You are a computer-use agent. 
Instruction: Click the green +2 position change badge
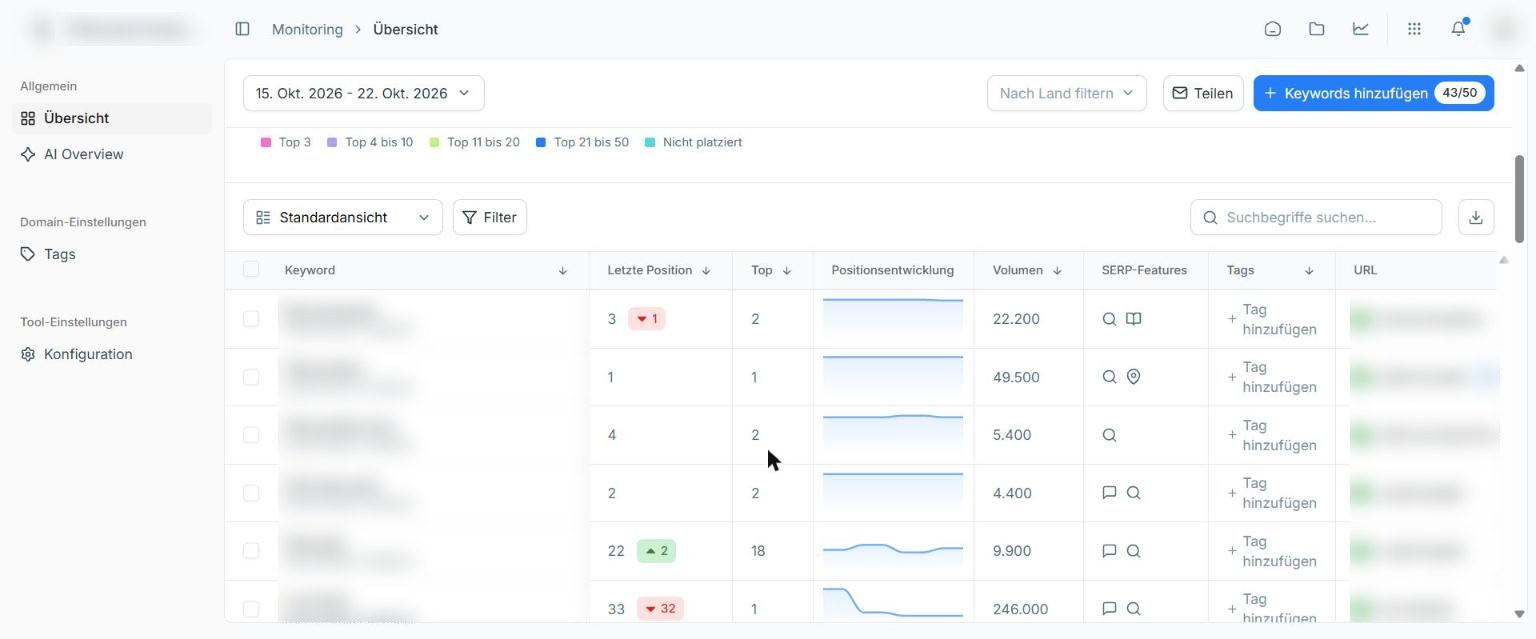pyautogui.click(x=656, y=551)
